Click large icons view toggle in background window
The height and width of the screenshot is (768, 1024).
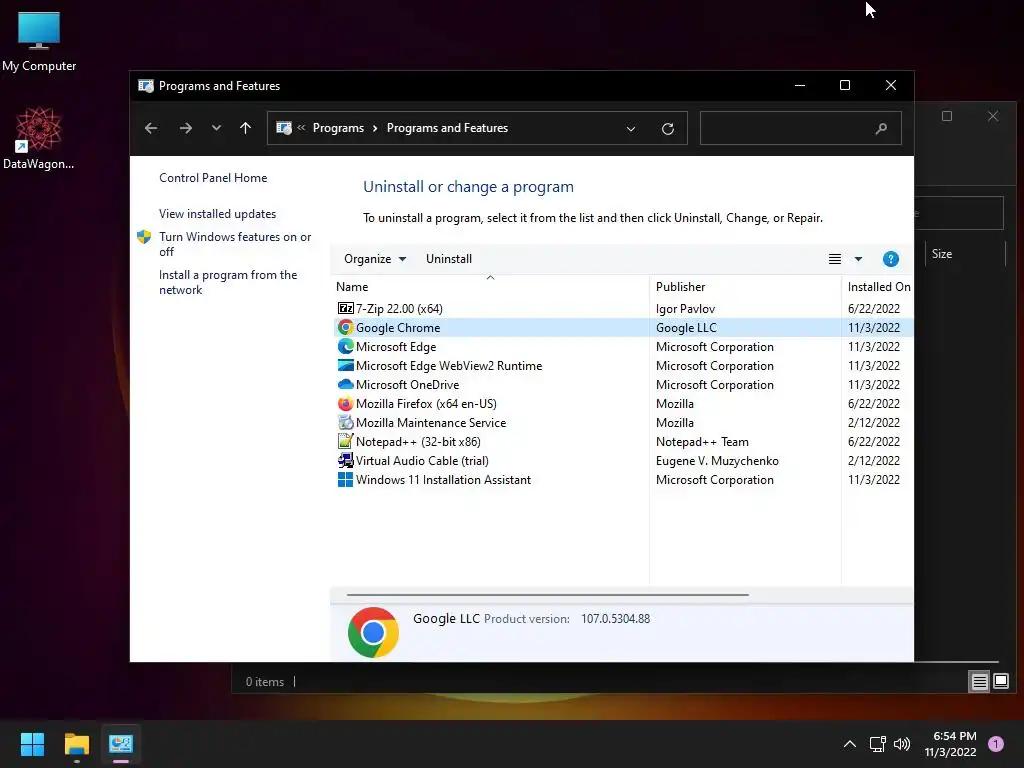click(x=1001, y=682)
